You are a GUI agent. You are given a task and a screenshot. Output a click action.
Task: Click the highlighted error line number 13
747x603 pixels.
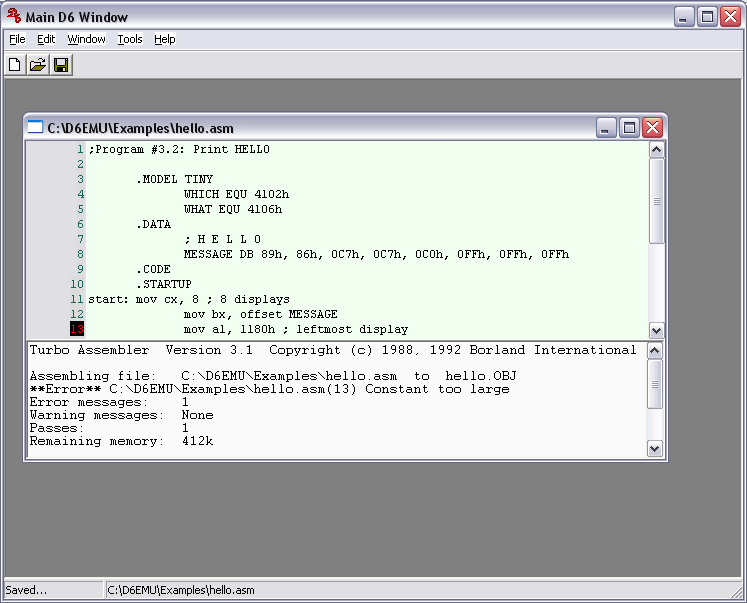click(x=78, y=330)
